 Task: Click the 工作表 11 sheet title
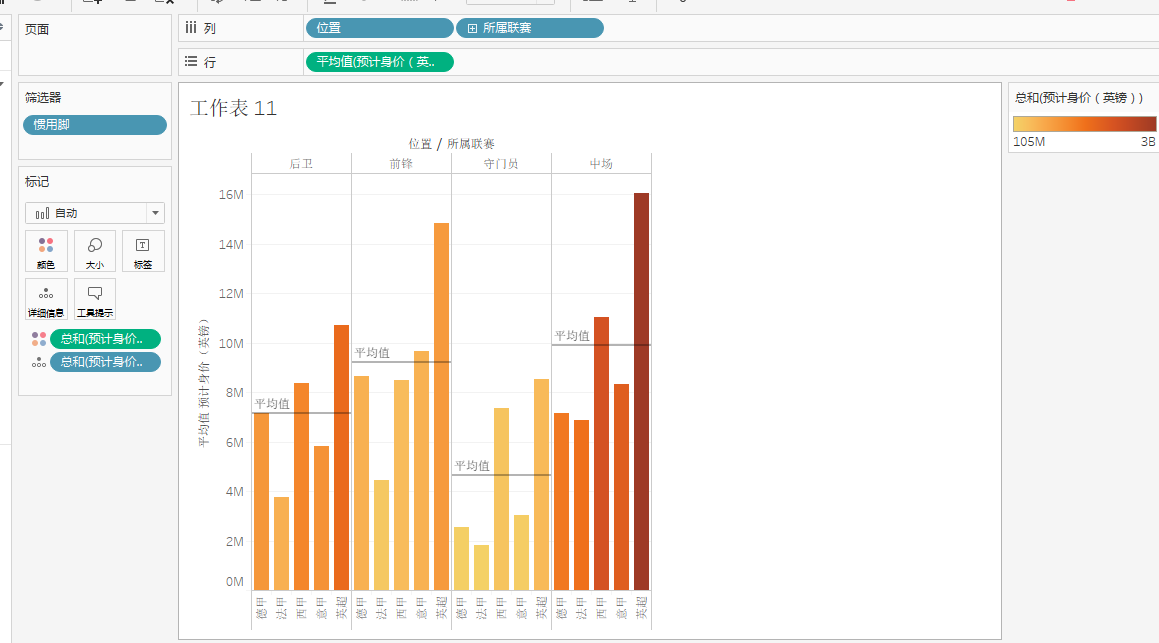pos(234,108)
